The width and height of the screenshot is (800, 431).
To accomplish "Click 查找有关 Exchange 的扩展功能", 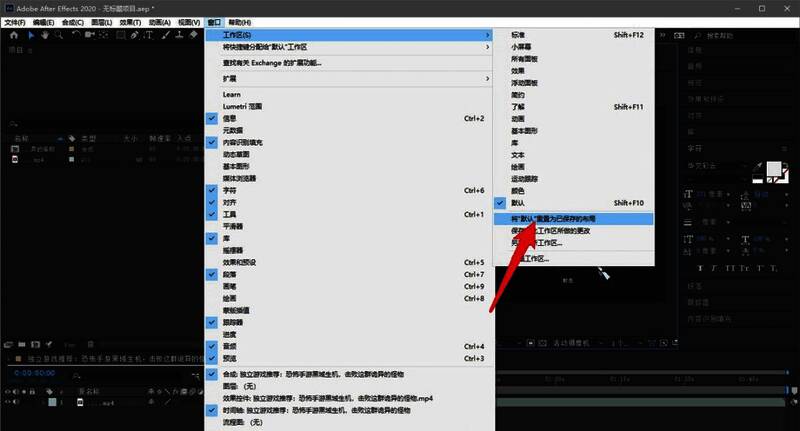I will pos(348,63).
